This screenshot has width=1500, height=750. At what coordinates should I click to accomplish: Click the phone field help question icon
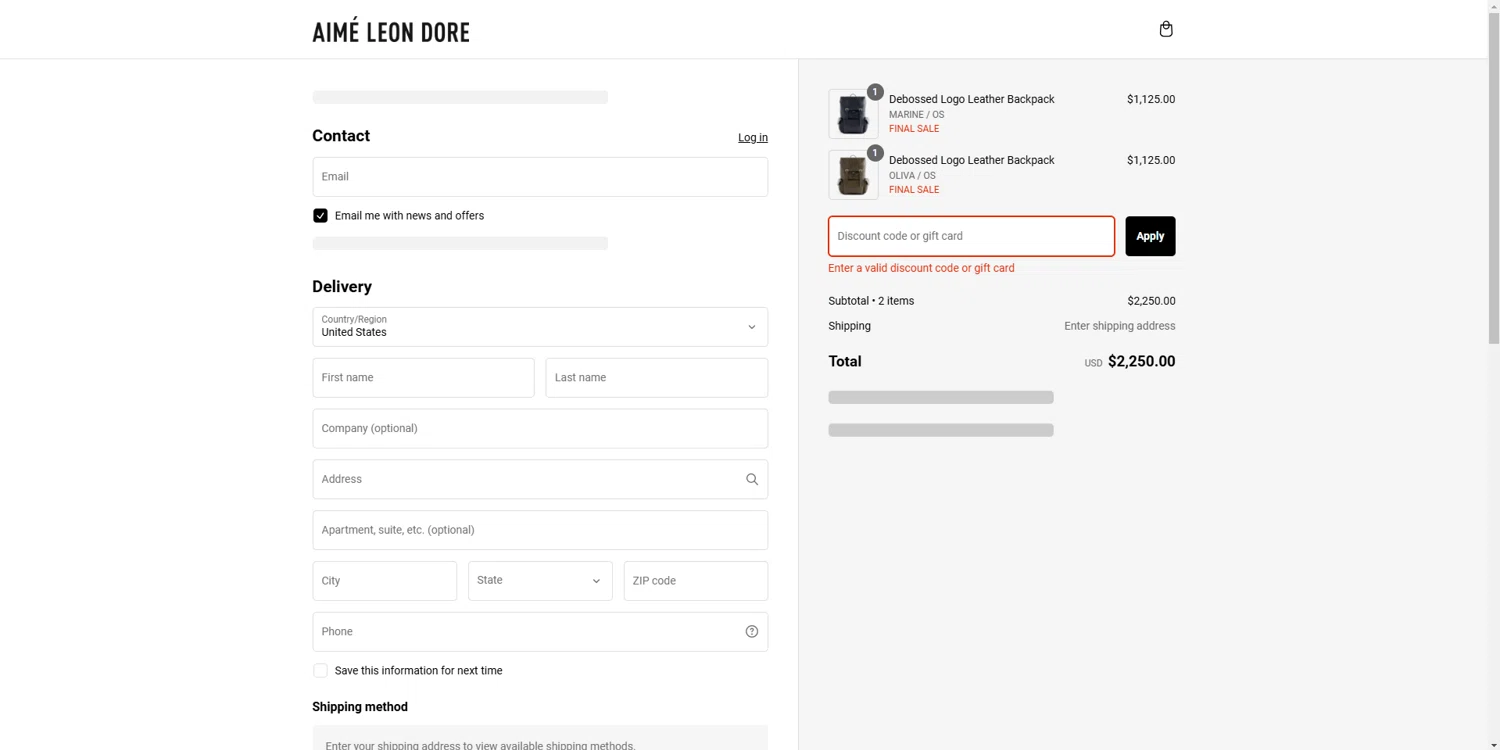coord(752,631)
